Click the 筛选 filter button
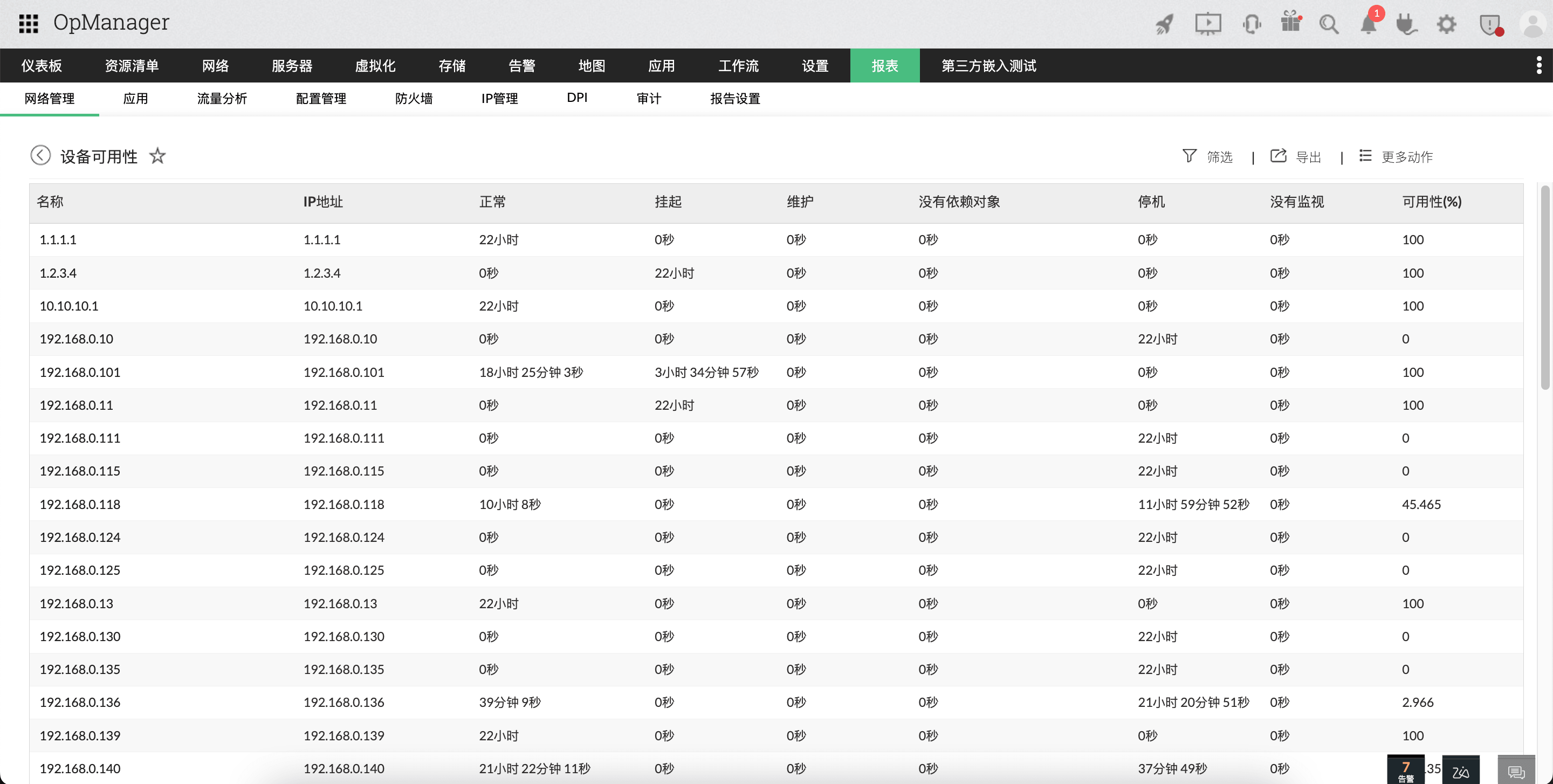 [x=1208, y=156]
